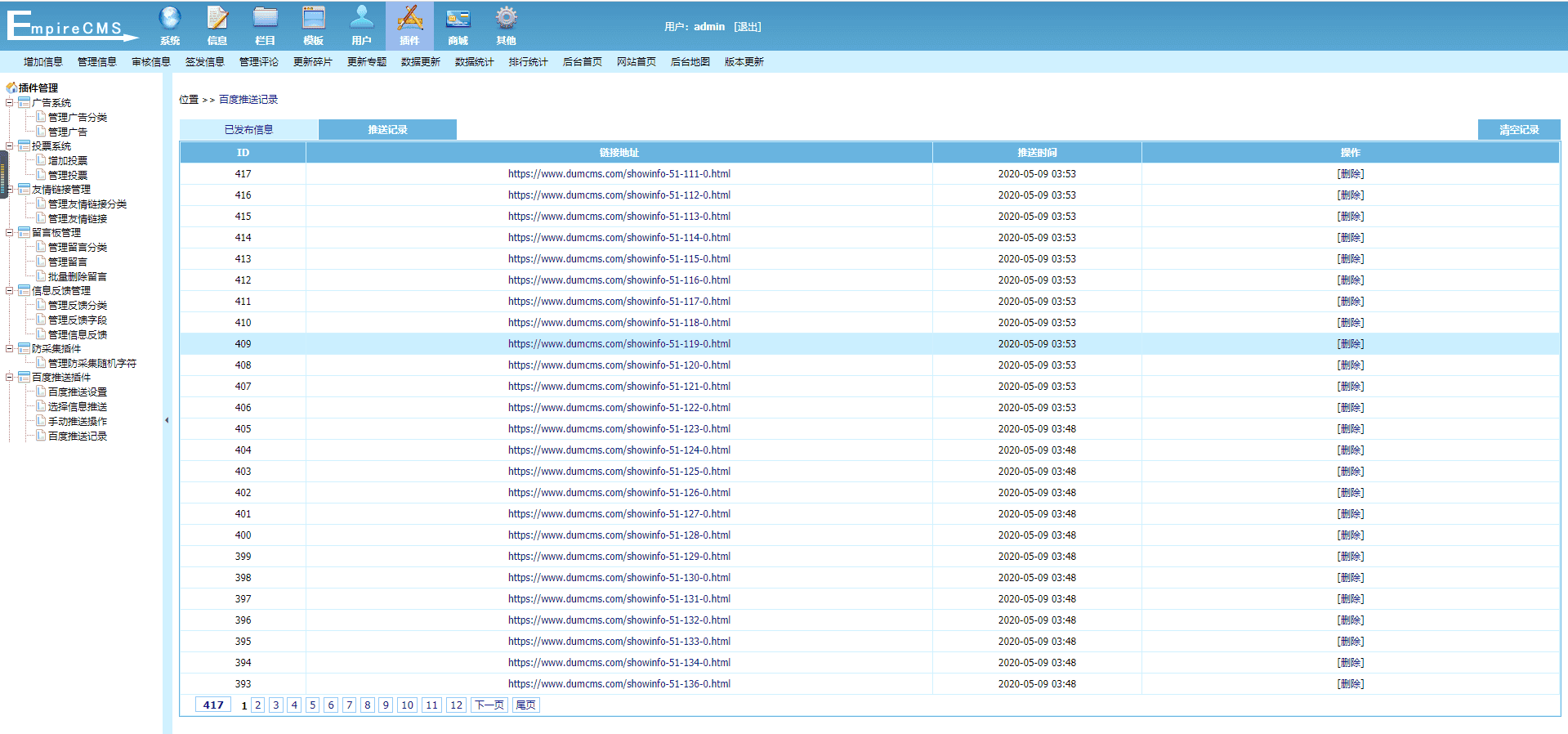Open 数据更新 in the shortcut menu
The image size is (1568, 734).
pyautogui.click(x=420, y=62)
